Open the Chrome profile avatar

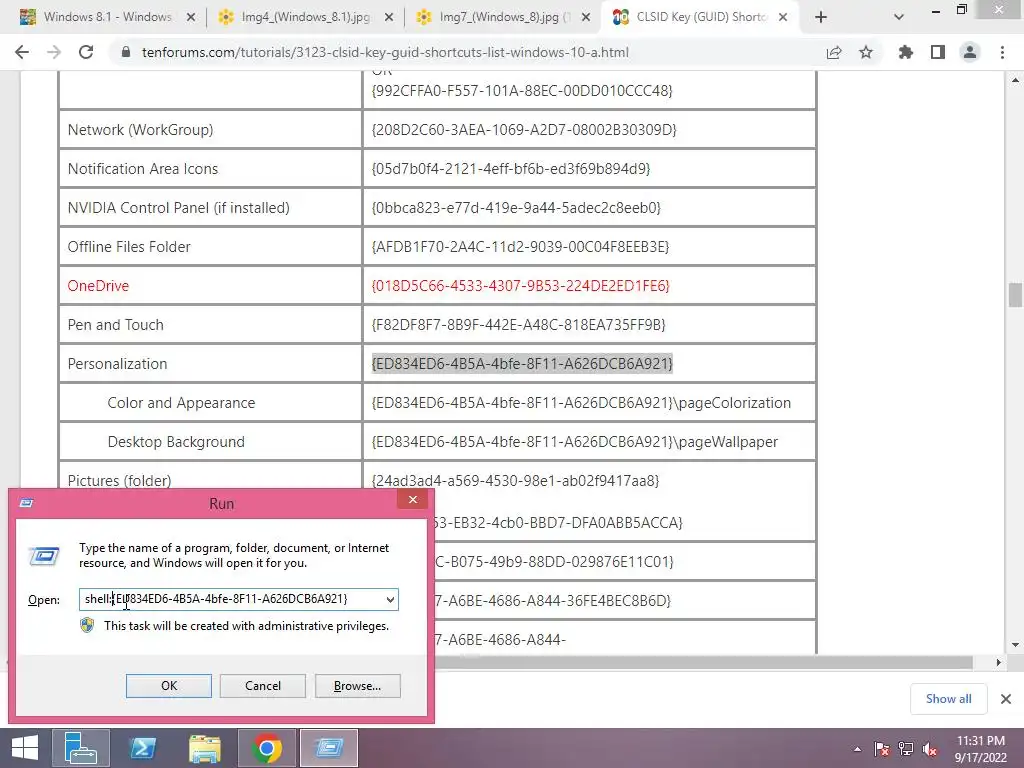970,52
